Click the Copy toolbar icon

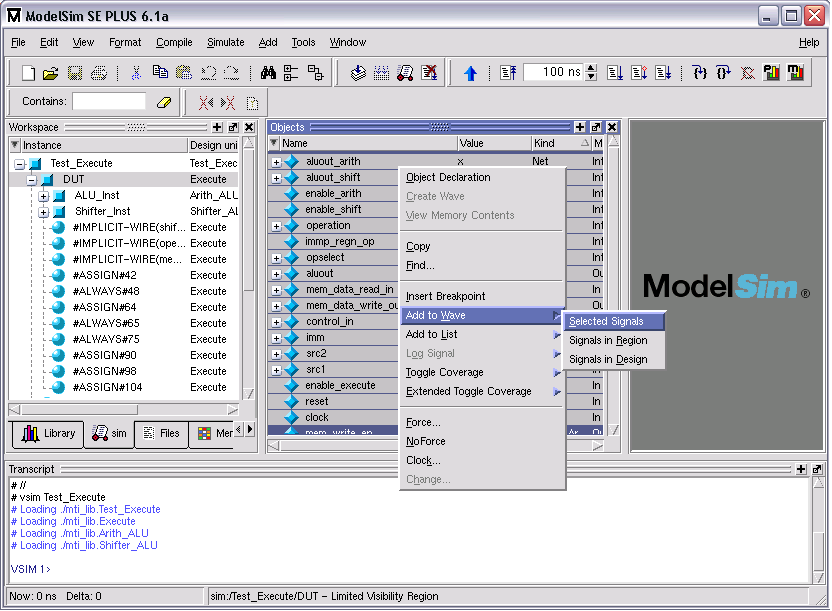click(x=160, y=73)
